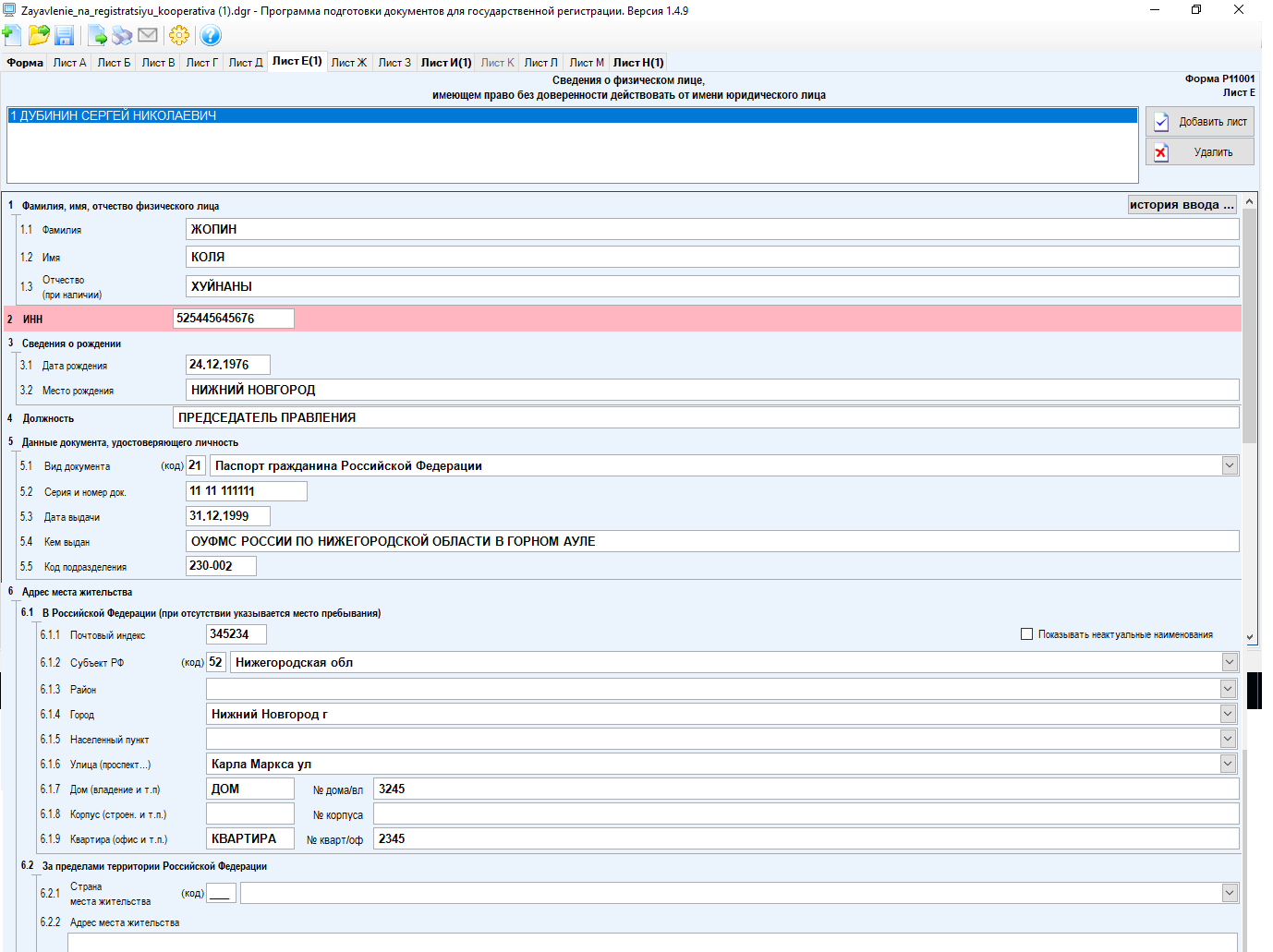Open help via blue question mark icon
The image size is (1273, 952).
tap(211, 35)
